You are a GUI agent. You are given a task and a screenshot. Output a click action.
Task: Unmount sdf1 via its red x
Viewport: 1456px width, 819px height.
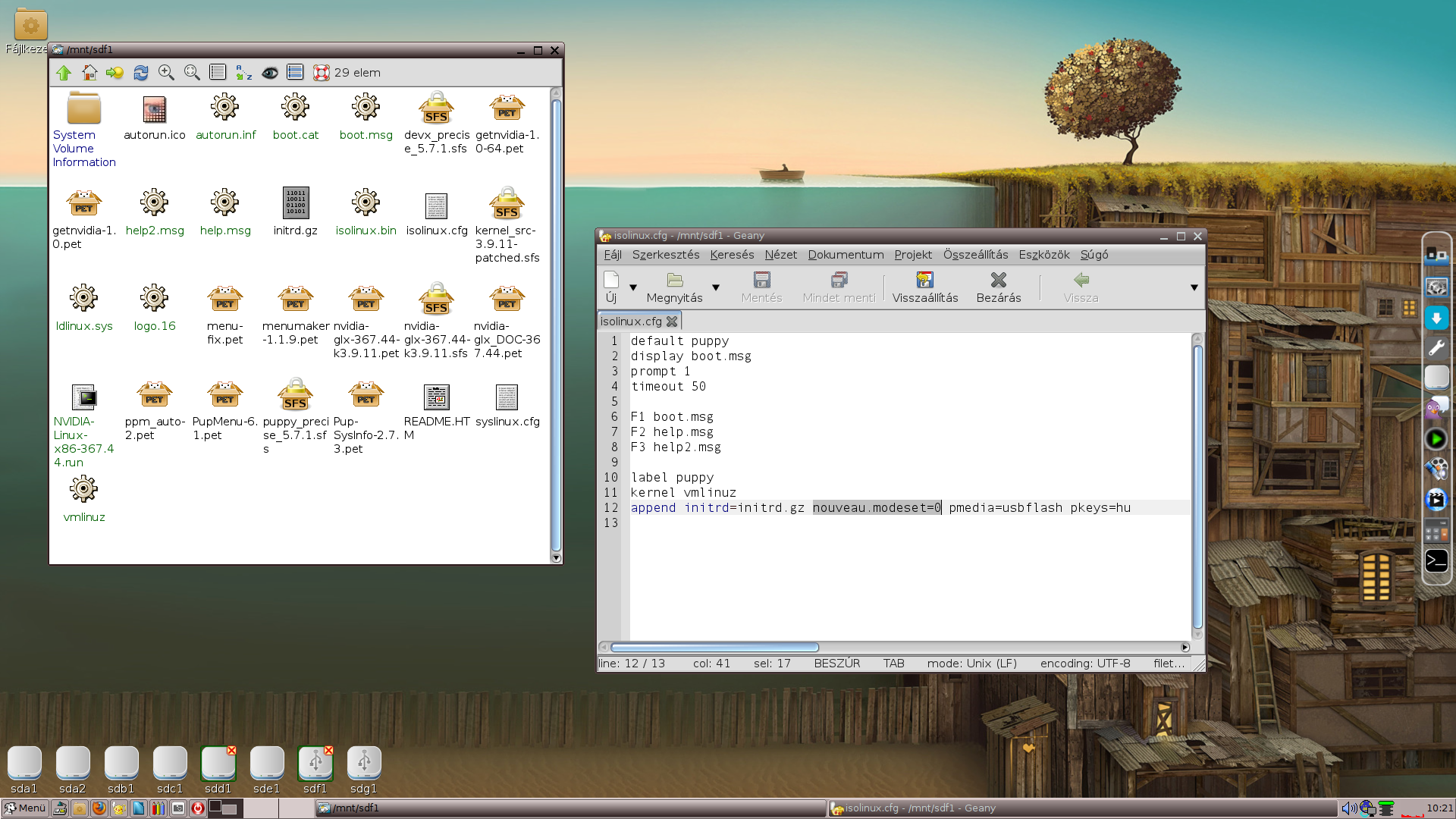[x=328, y=751]
